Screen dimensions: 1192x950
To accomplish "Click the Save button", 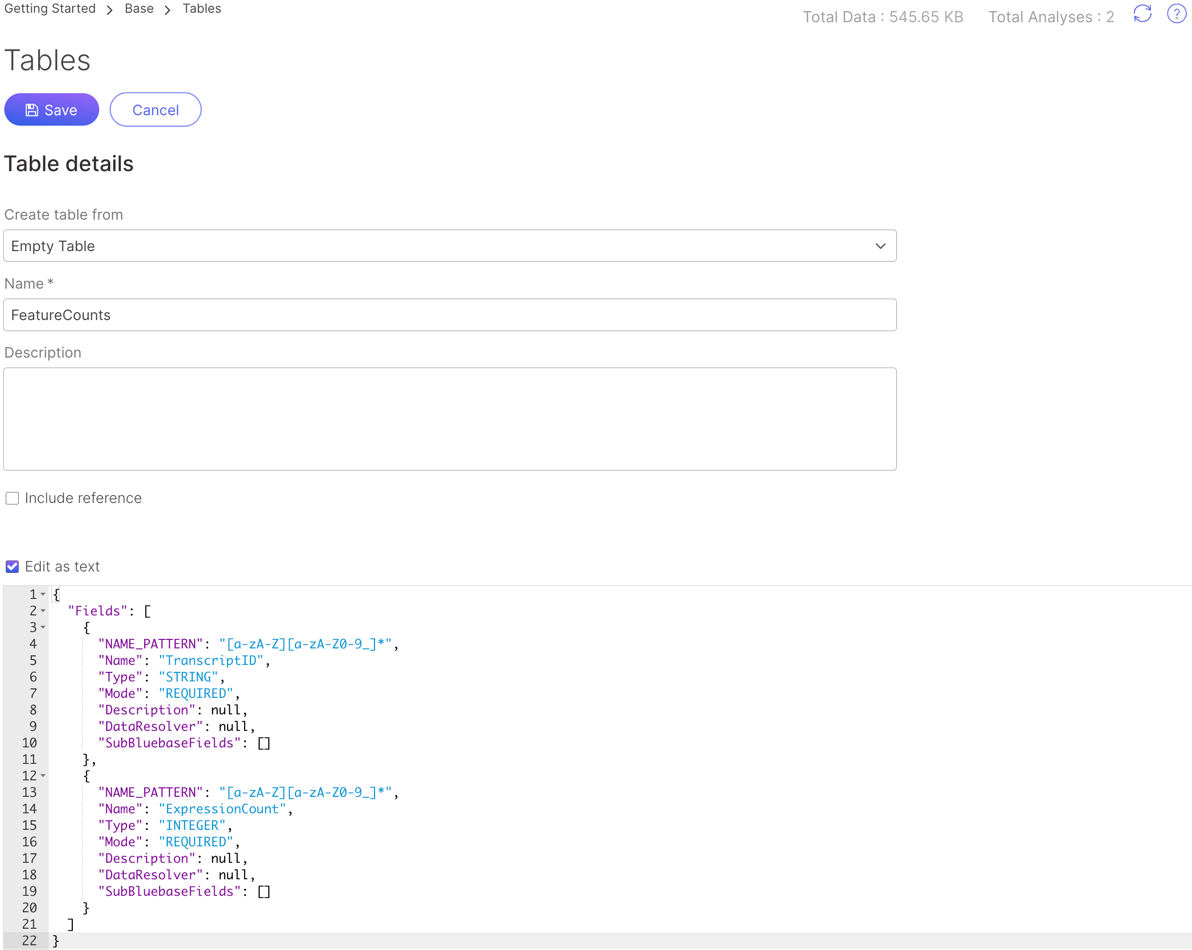I will pos(51,110).
